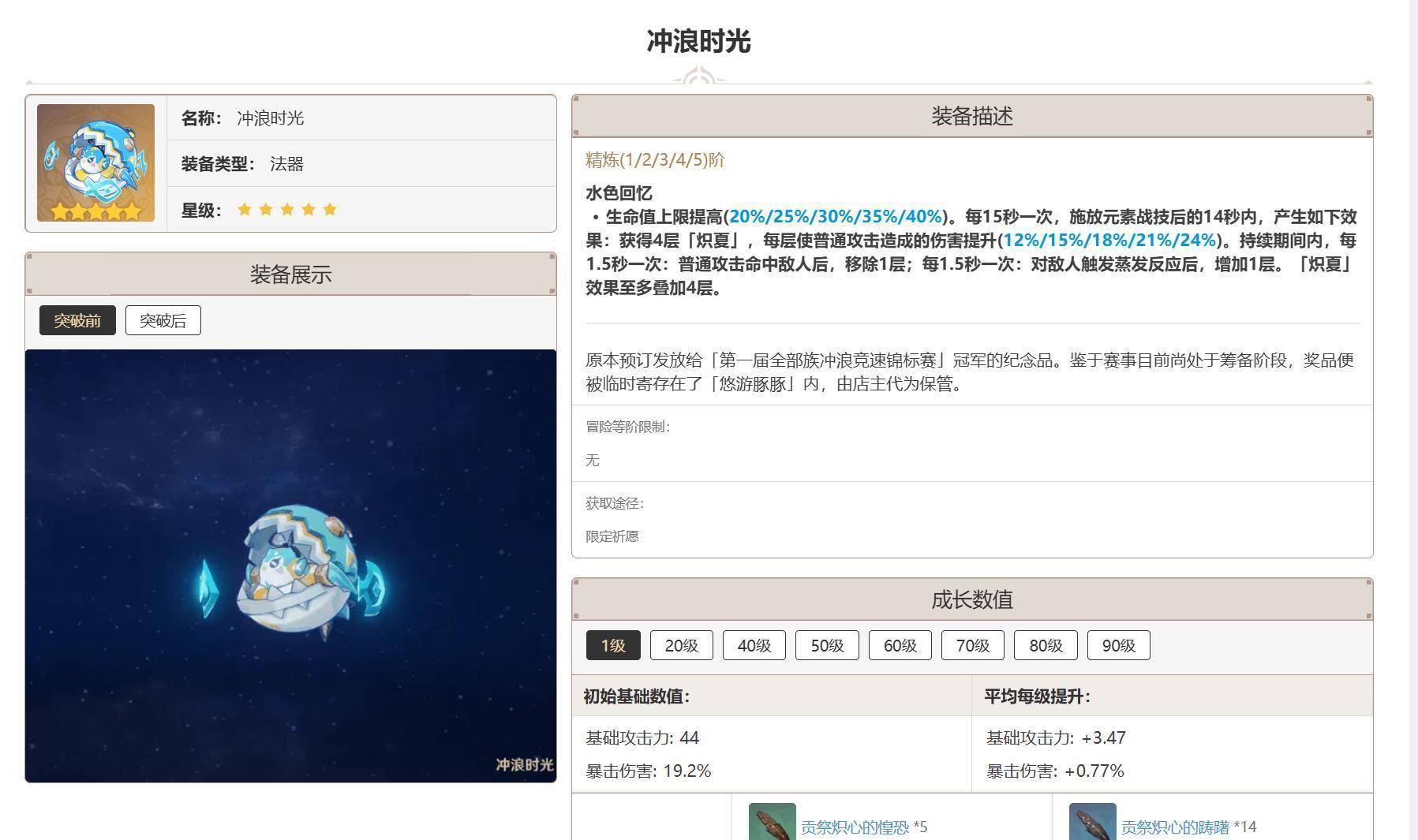Click the 贡祭炽心的踌躇 material icon
The image size is (1418, 840).
coord(1092,823)
